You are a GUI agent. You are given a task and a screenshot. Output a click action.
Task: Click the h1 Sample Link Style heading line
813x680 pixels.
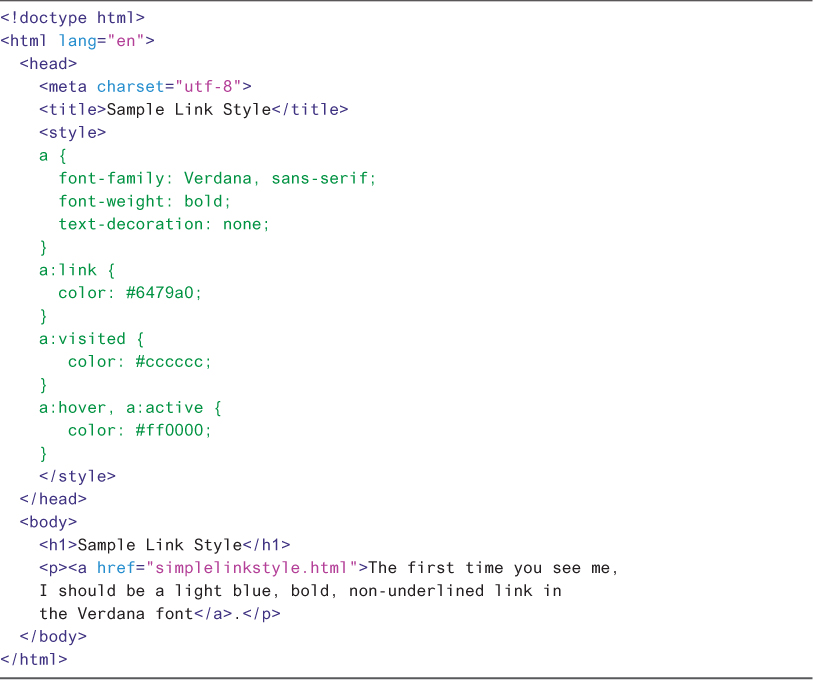pos(164,545)
